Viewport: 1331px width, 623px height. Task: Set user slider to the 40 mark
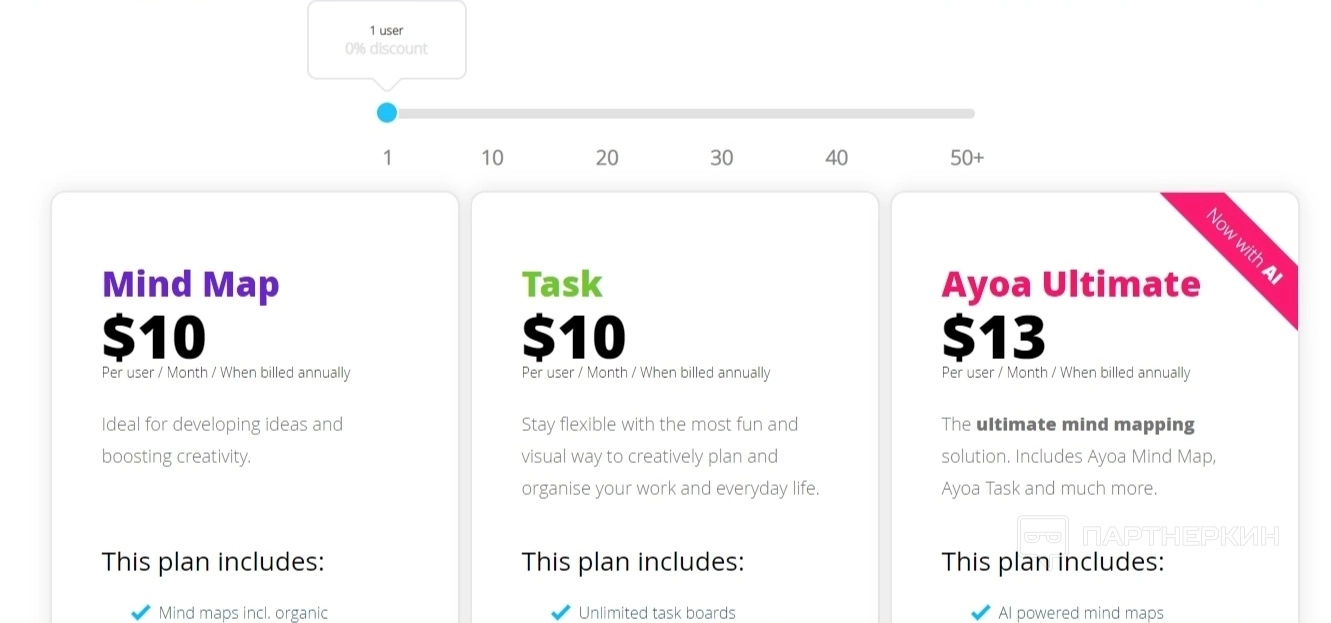click(837, 113)
